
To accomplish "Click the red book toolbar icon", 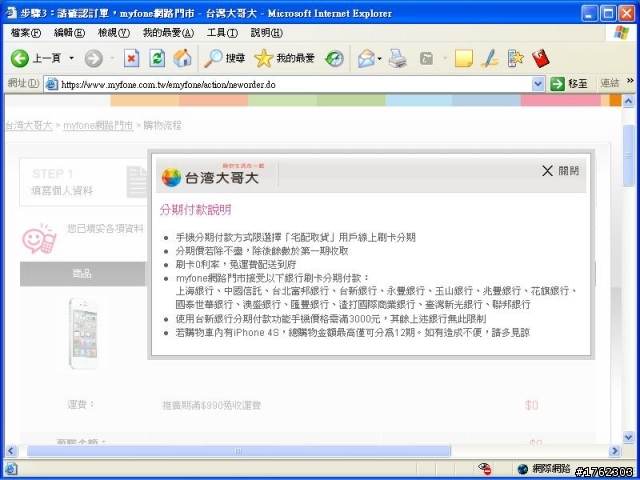I will coord(541,59).
